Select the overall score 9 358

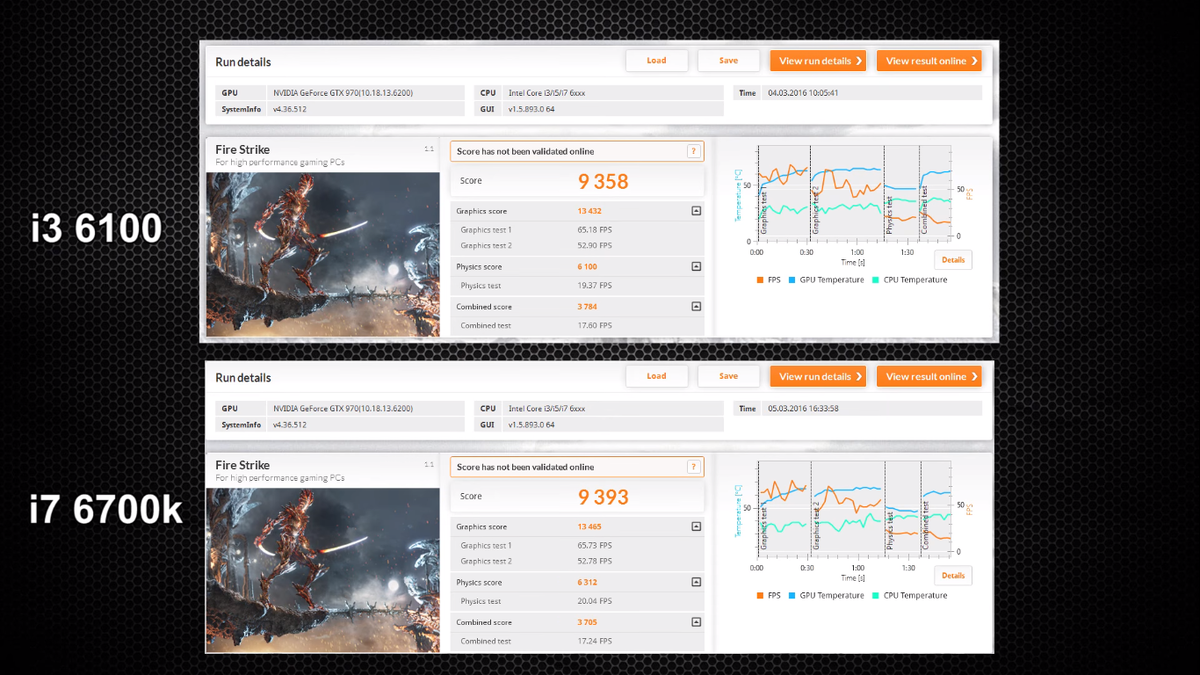(x=603, y=181)
